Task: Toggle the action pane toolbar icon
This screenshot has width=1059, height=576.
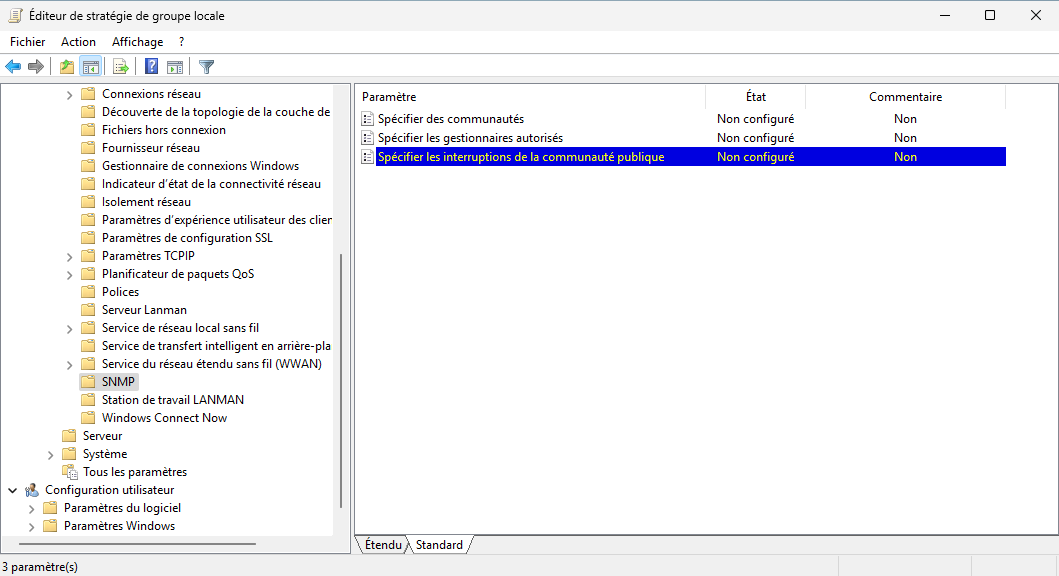Action: [175, 67]
